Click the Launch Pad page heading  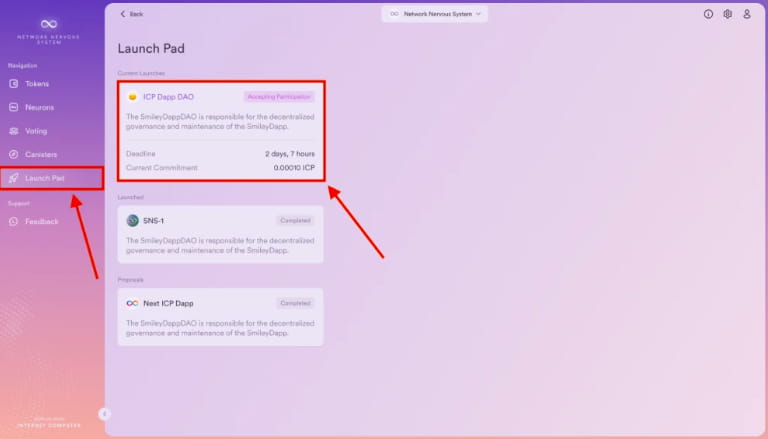click(151, 49)
